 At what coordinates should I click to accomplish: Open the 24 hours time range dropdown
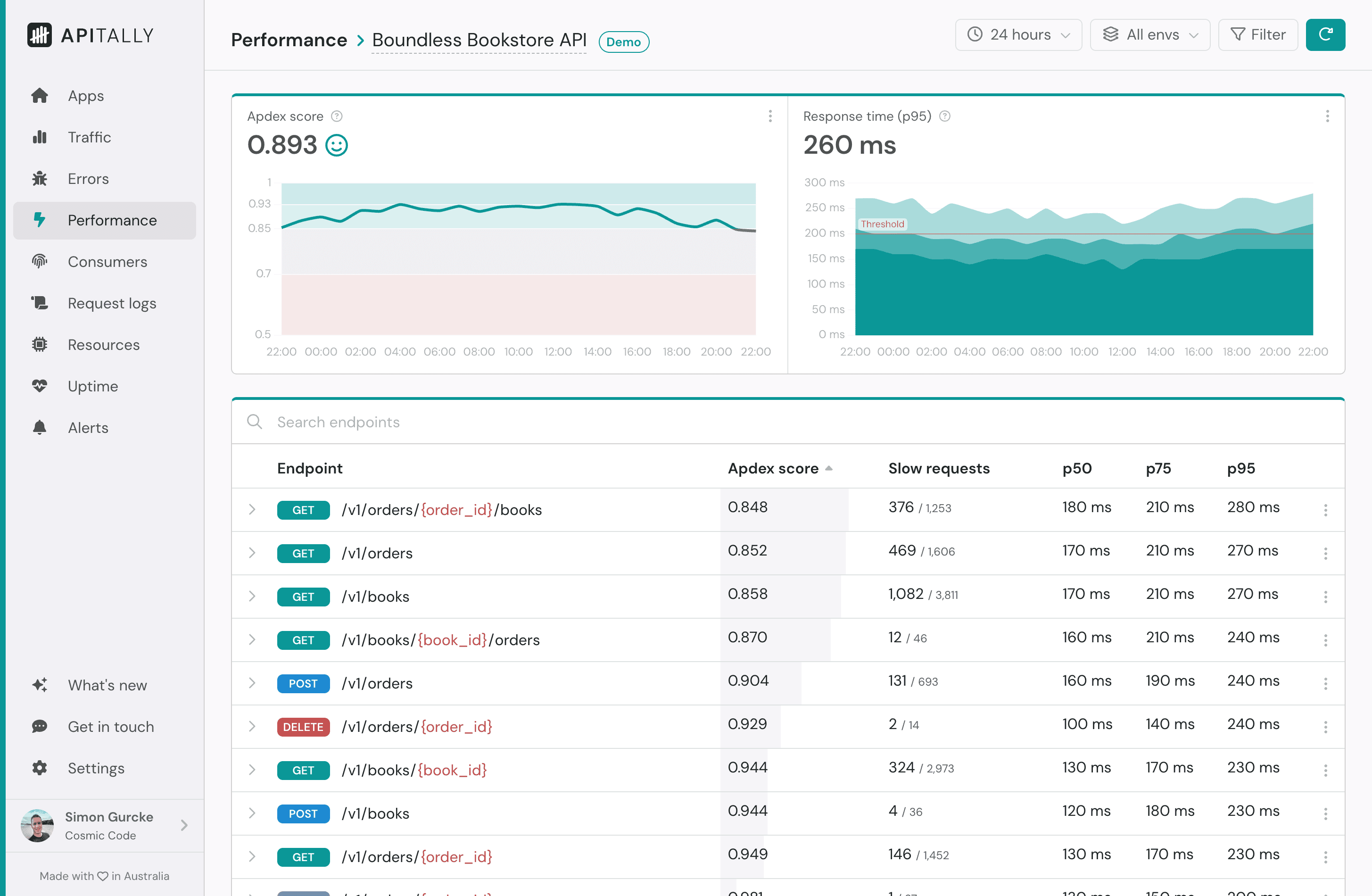pyautogui.click(x=1018, y=34)
